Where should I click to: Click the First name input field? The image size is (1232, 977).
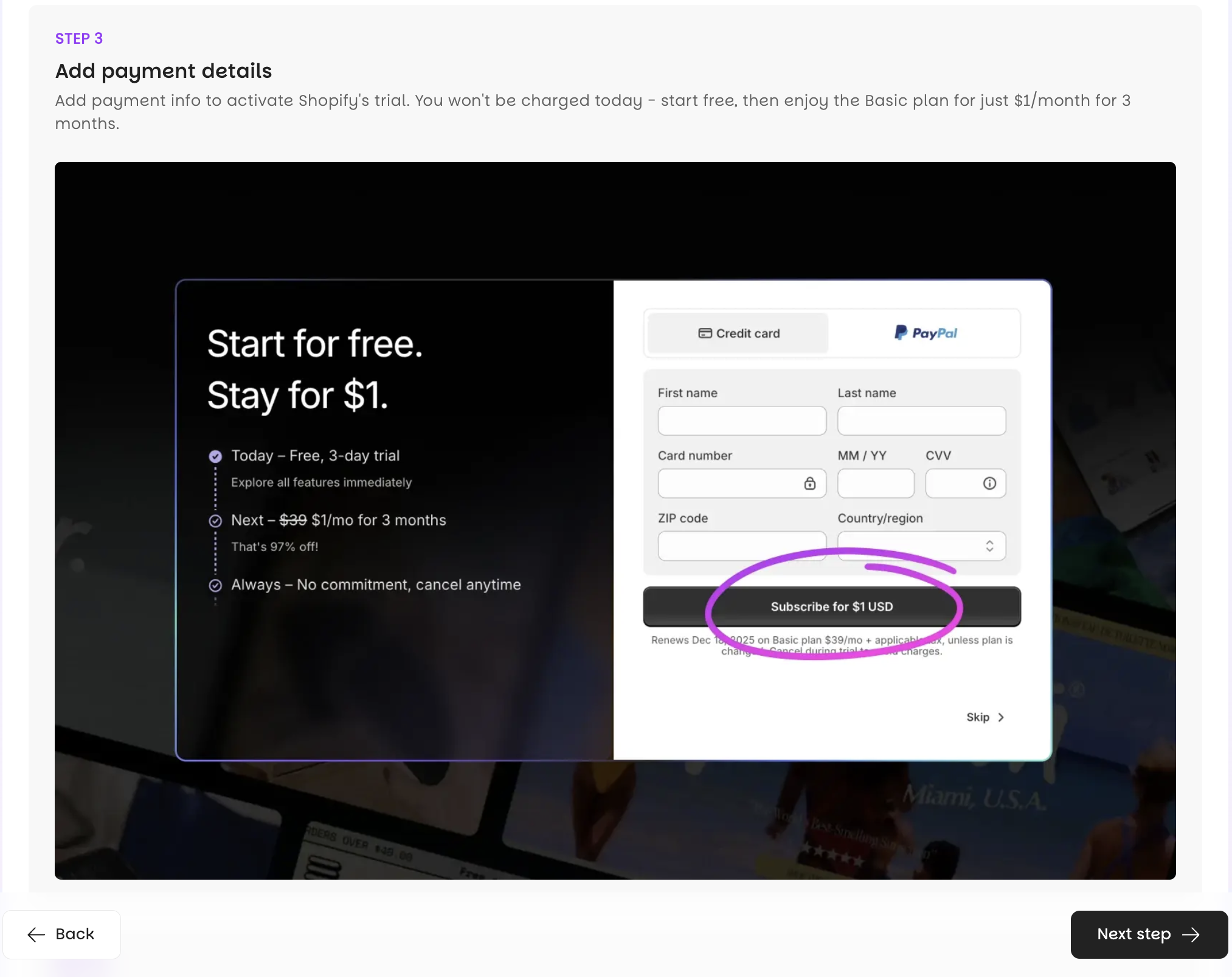pos(742,420)
